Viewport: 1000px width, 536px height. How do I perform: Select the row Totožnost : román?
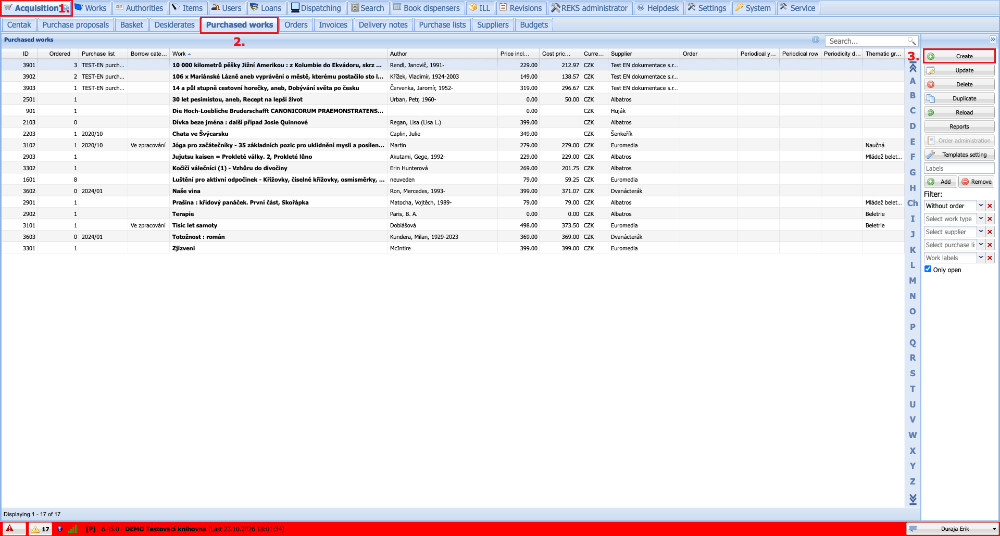pyautogui.click(x=452, y=236)
